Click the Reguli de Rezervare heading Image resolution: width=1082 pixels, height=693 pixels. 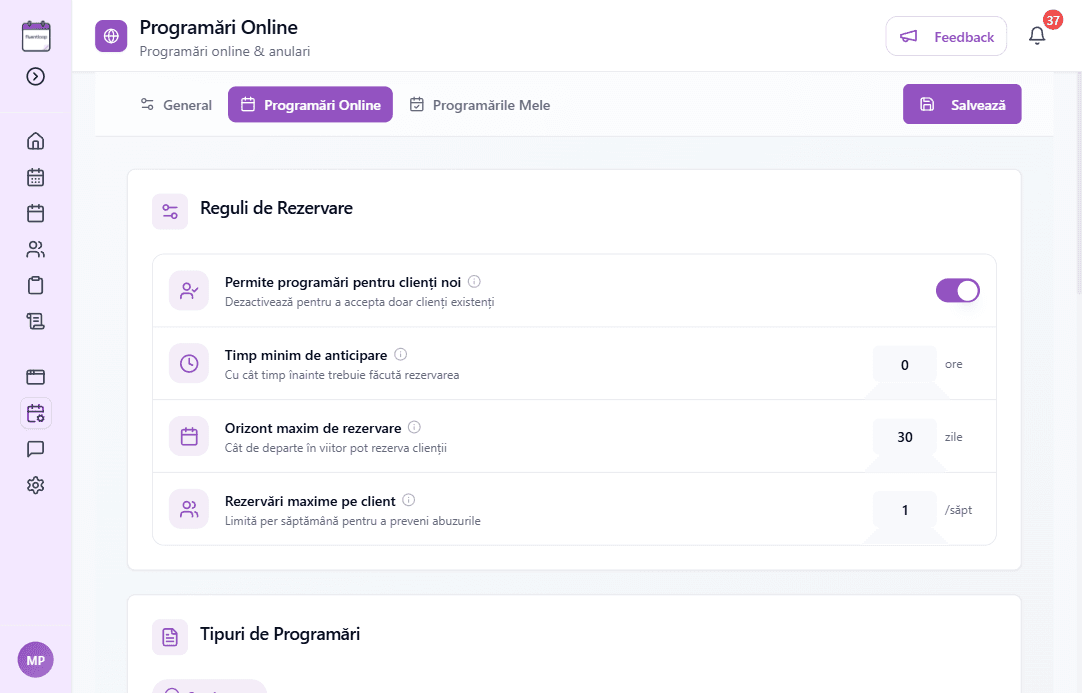click(x=276, y=208)
